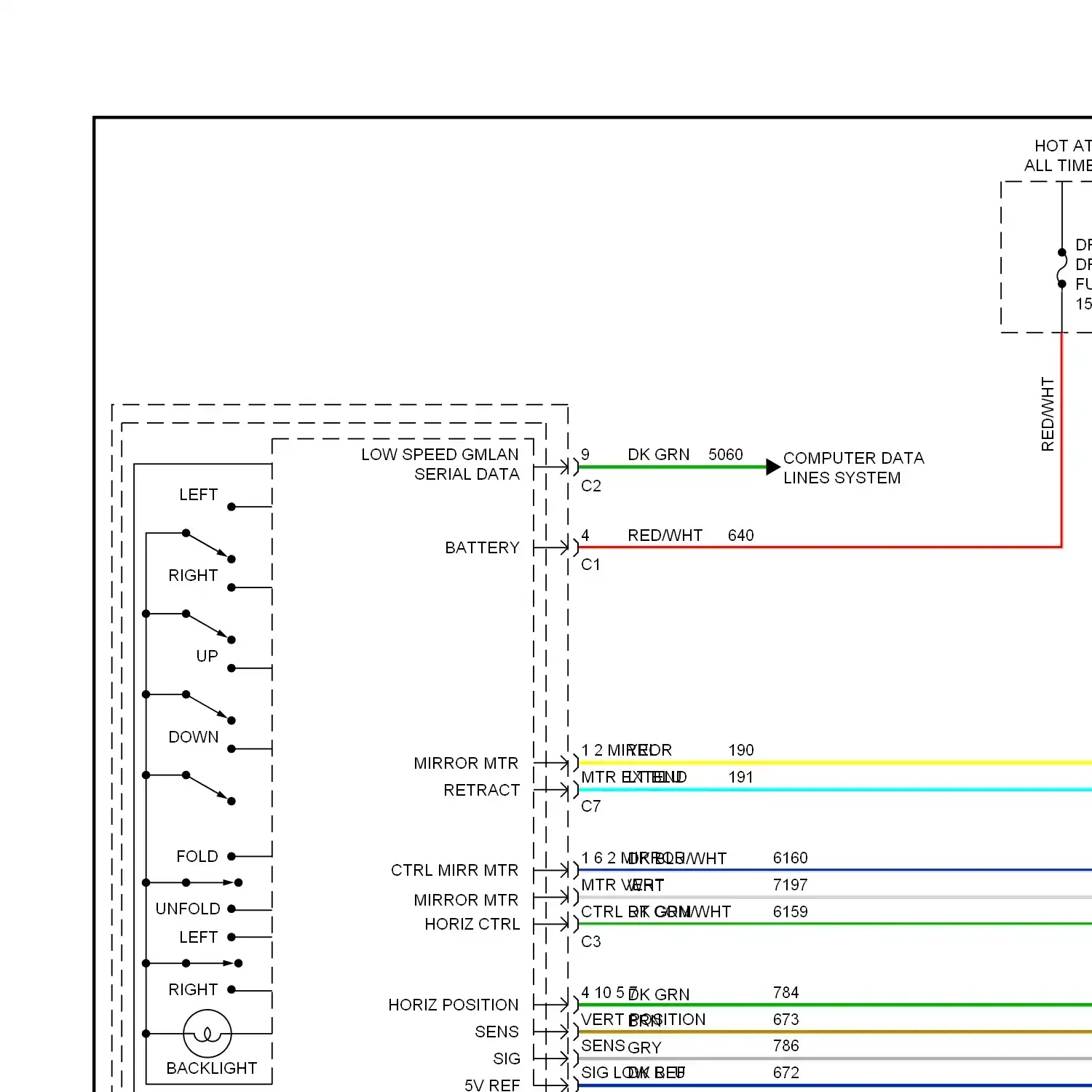Click the arrowhead pointing to COMPUTER DATA LINES

click(773, 467)
